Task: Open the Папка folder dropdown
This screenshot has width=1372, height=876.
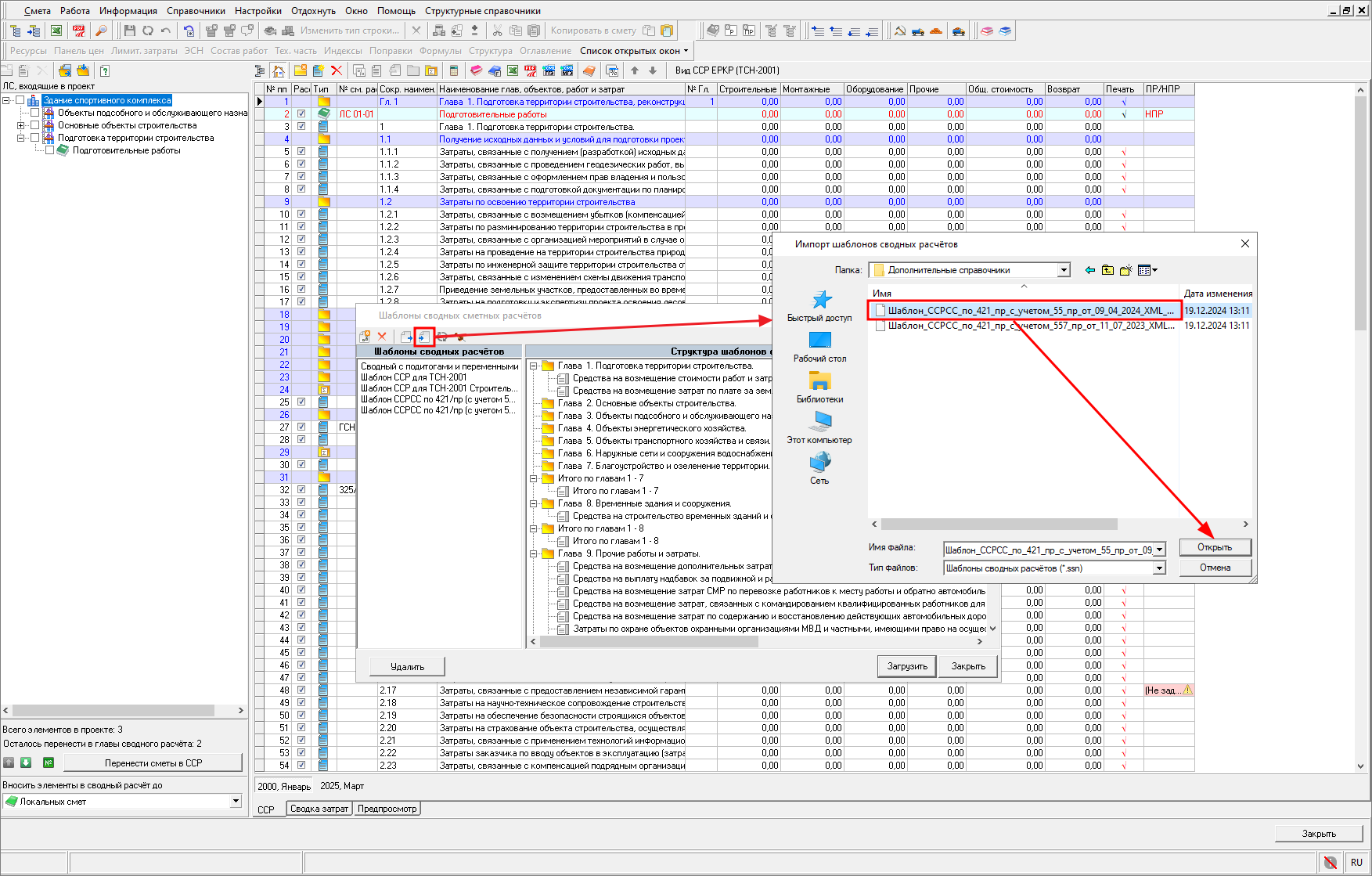Action: pyautogui.click(x=1064, y=270)
